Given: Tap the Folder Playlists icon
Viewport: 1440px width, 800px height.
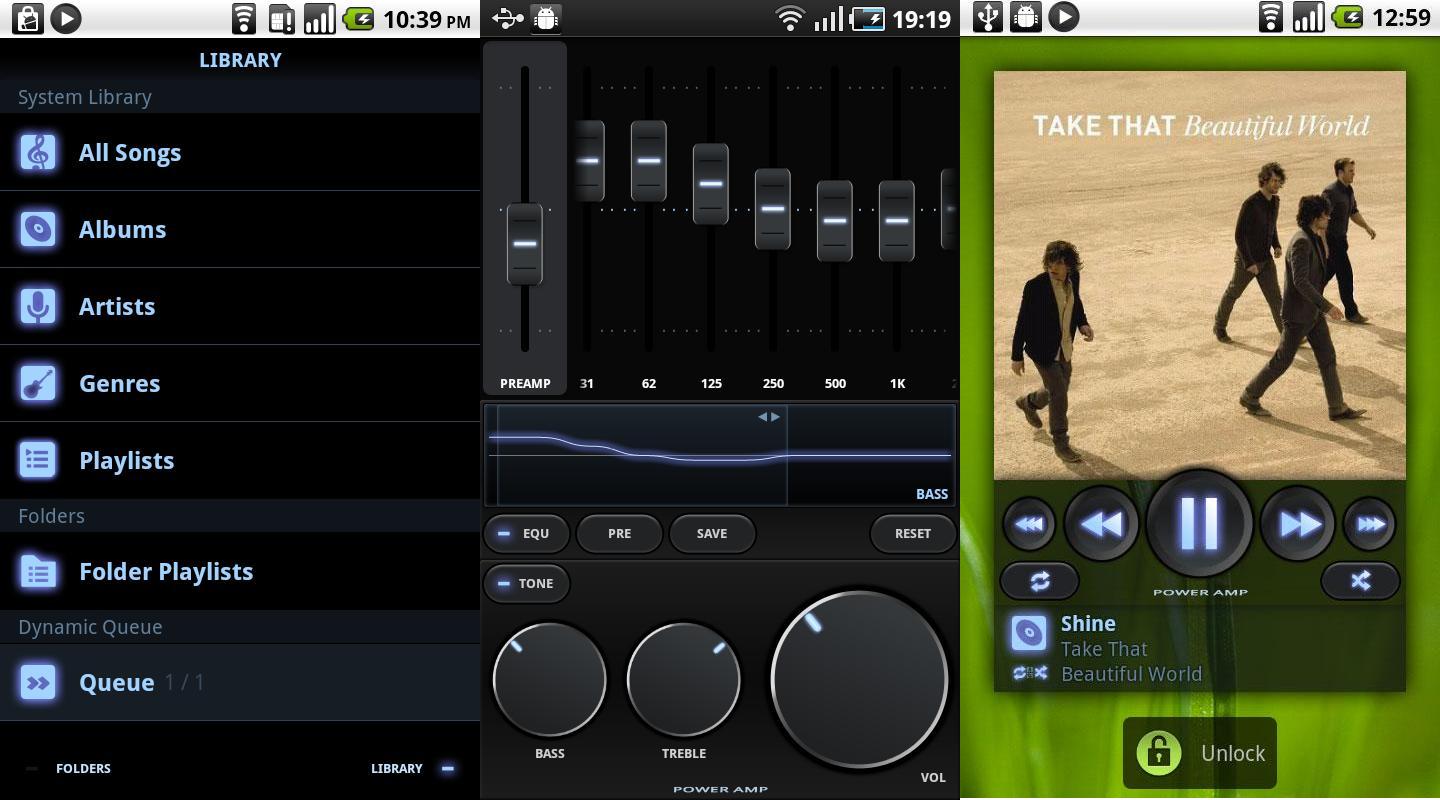Looking at the screenshot, I should 38,571.
